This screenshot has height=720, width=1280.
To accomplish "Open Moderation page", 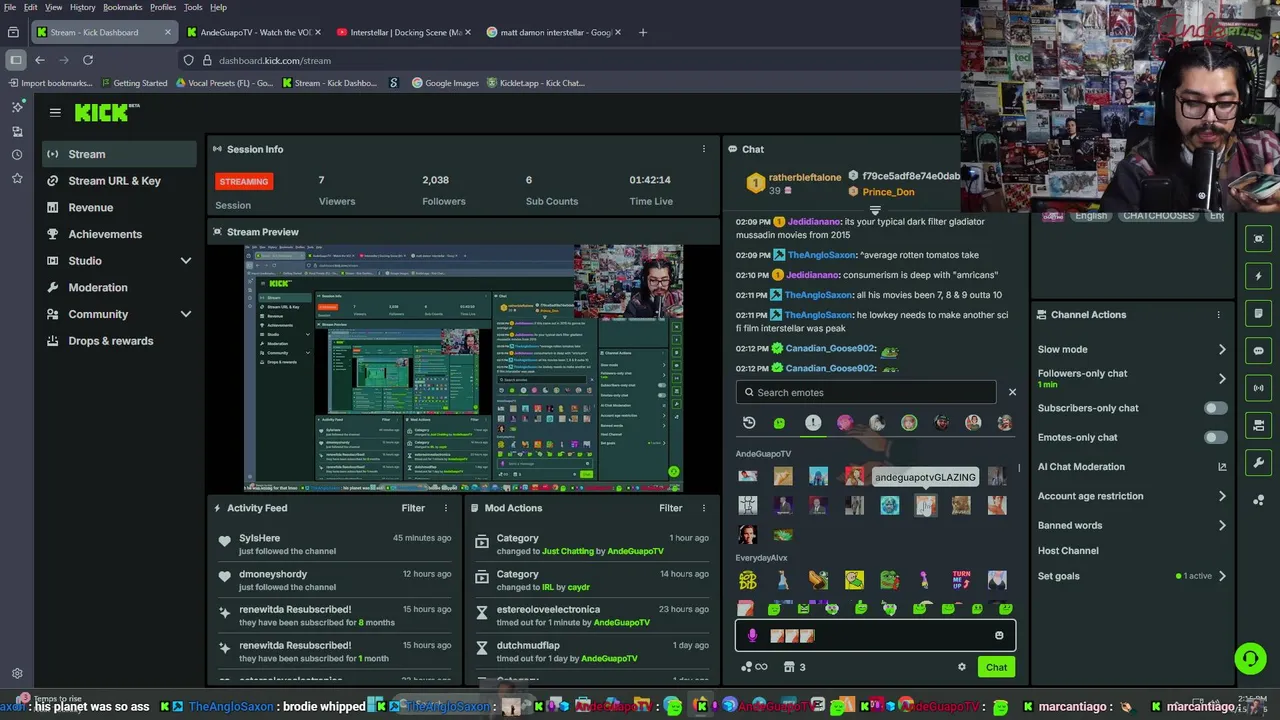I will click(x=119, y=288).
